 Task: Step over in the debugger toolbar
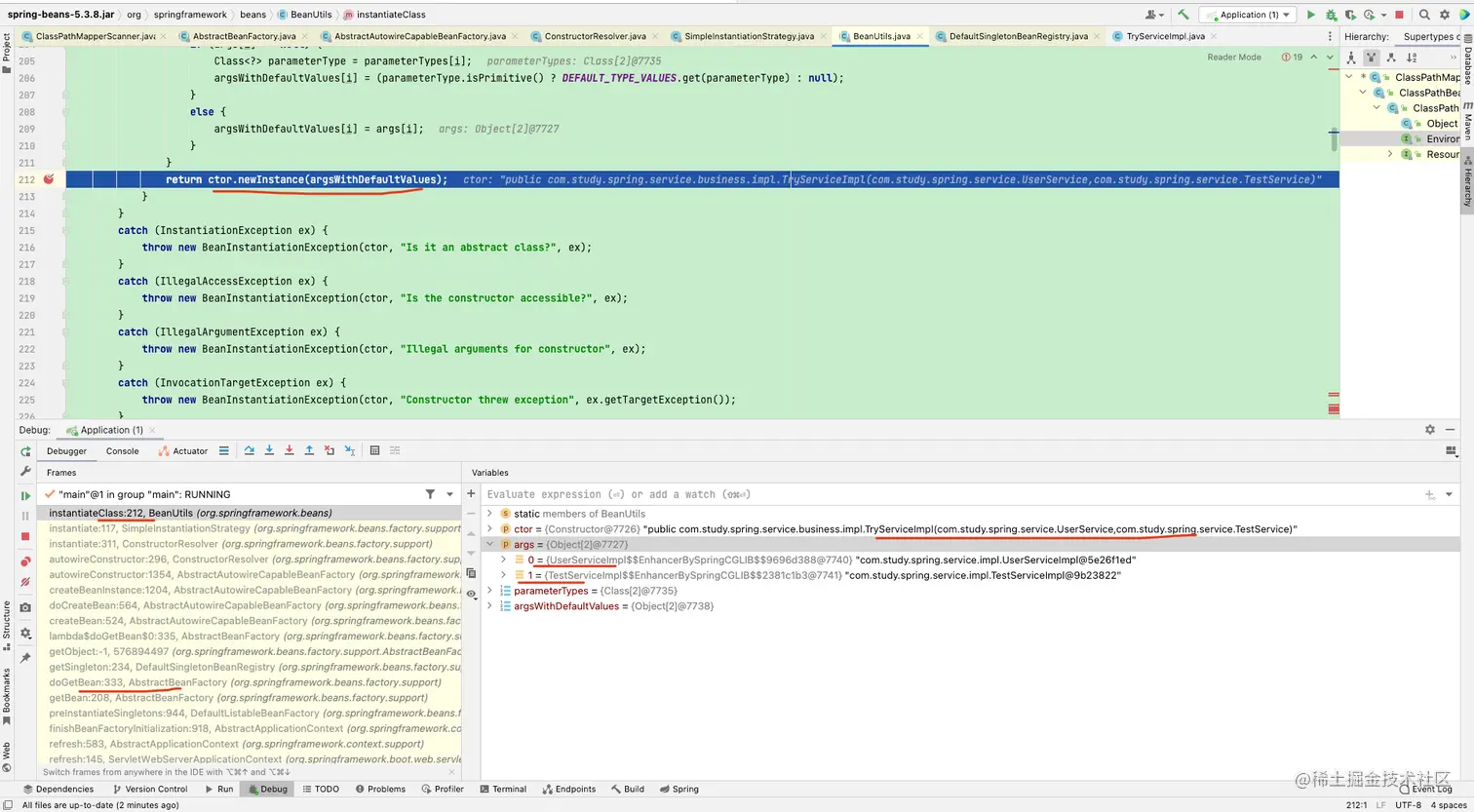point(250,450)
